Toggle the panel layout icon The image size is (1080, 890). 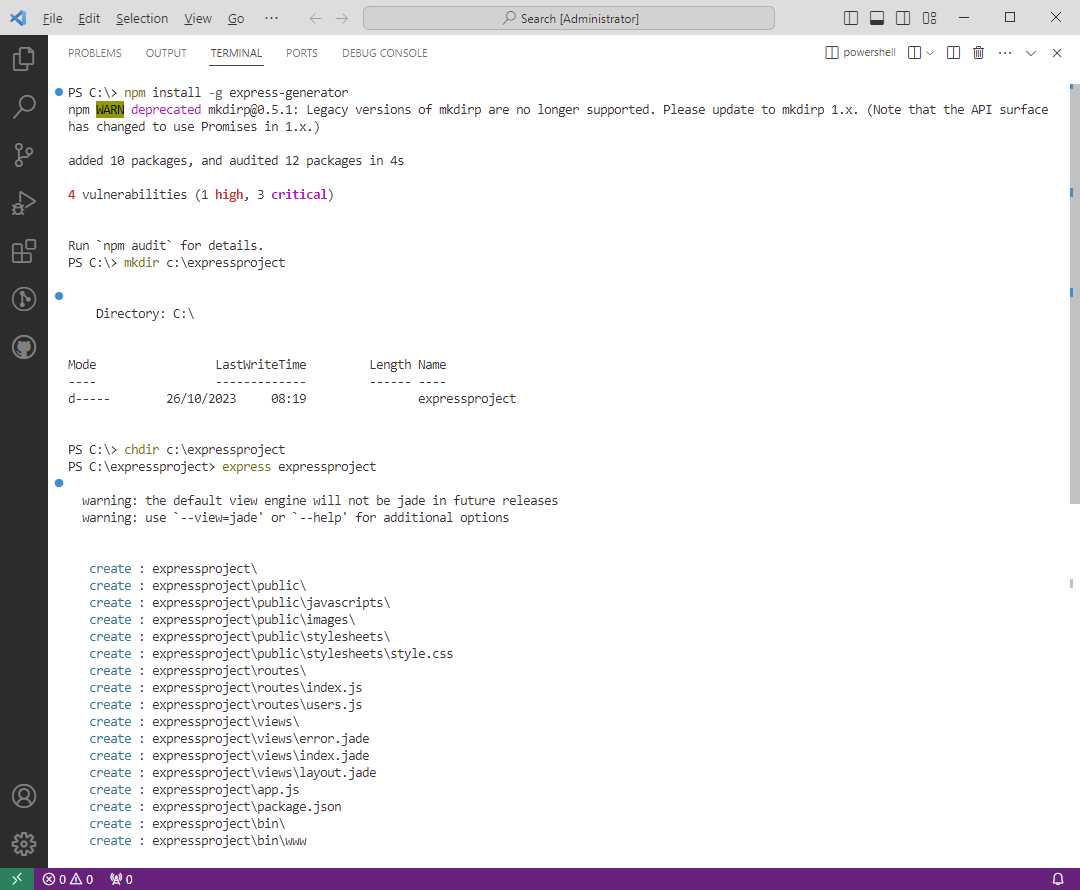click(877, 18)
